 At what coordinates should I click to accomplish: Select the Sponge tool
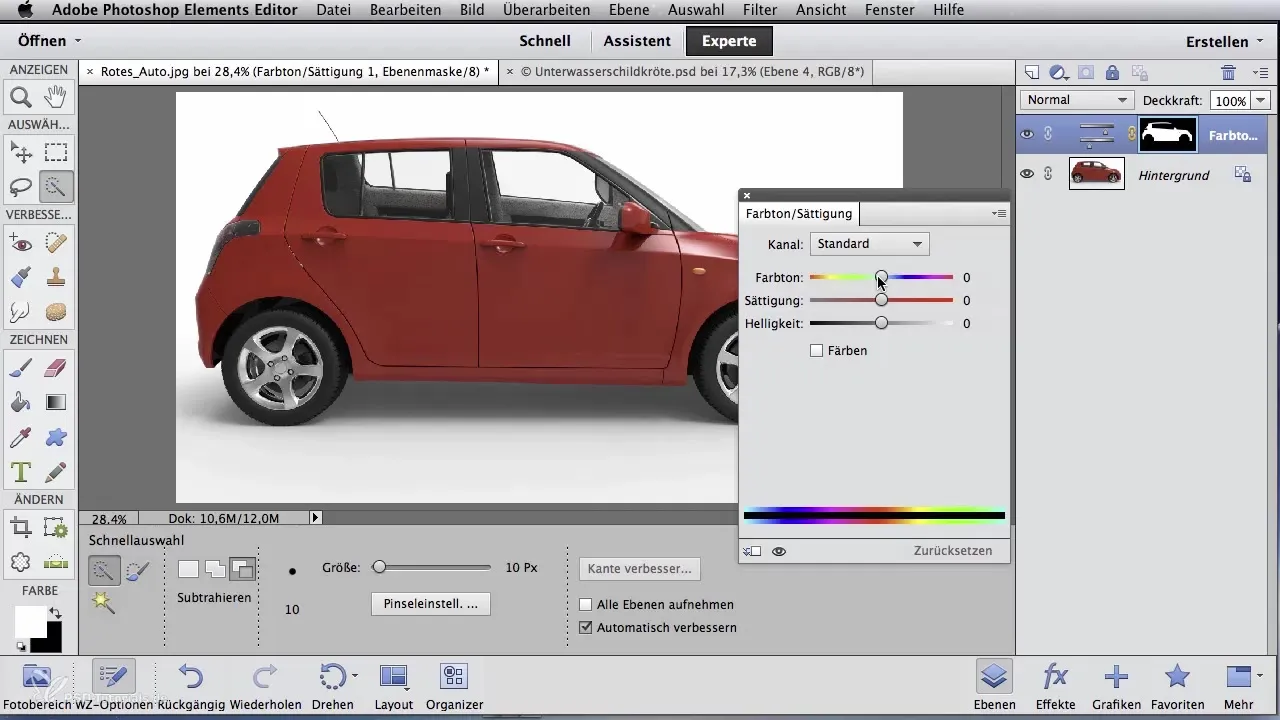[x=56, y=312]
